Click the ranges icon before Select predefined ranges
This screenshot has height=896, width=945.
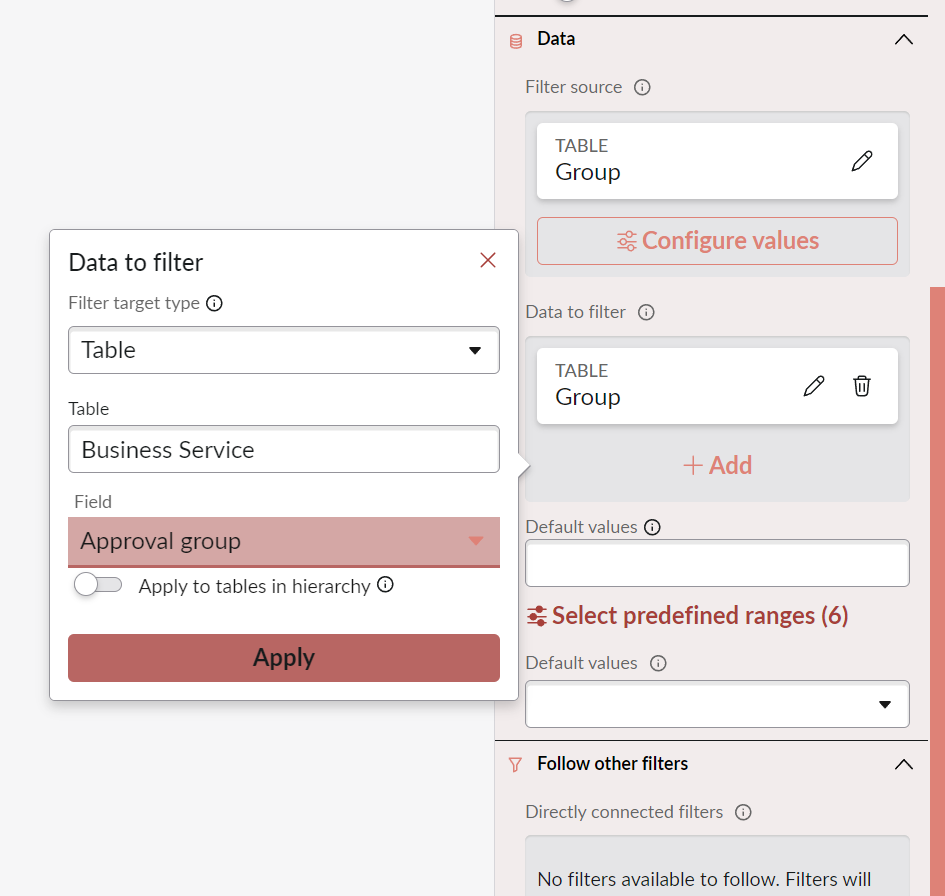538,615
